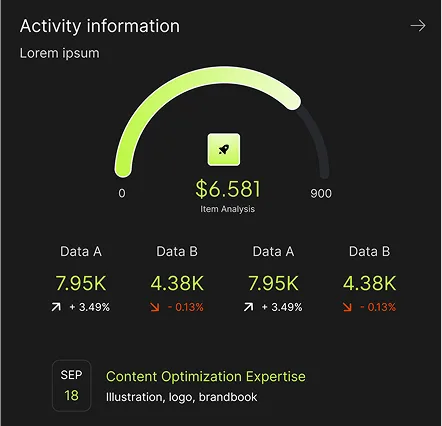442x426 pixels.
Task: Click the rocket icon in gauge center
Action: point(224,150)
